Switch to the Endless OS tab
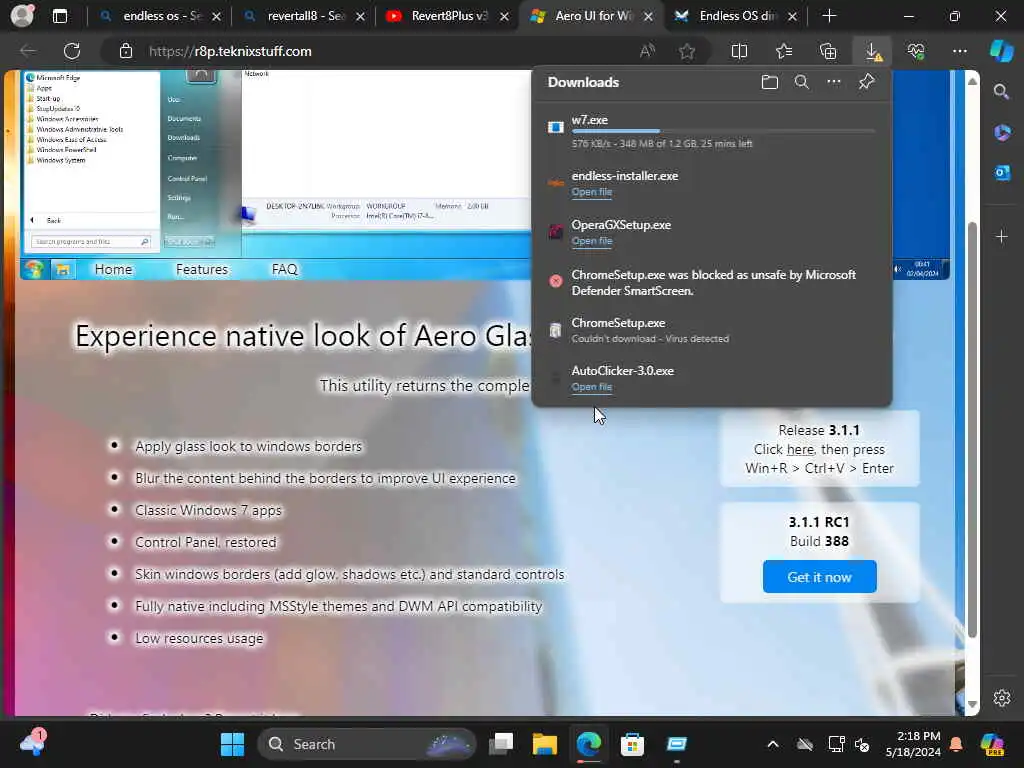Image resolution: width=1024 pixels, height=768 pixels. (735, 16)
